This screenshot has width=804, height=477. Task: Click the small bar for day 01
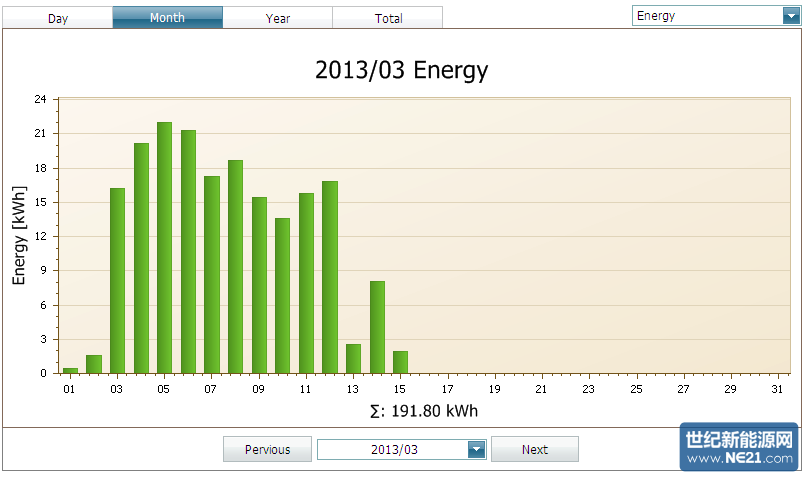coord(70,370)
